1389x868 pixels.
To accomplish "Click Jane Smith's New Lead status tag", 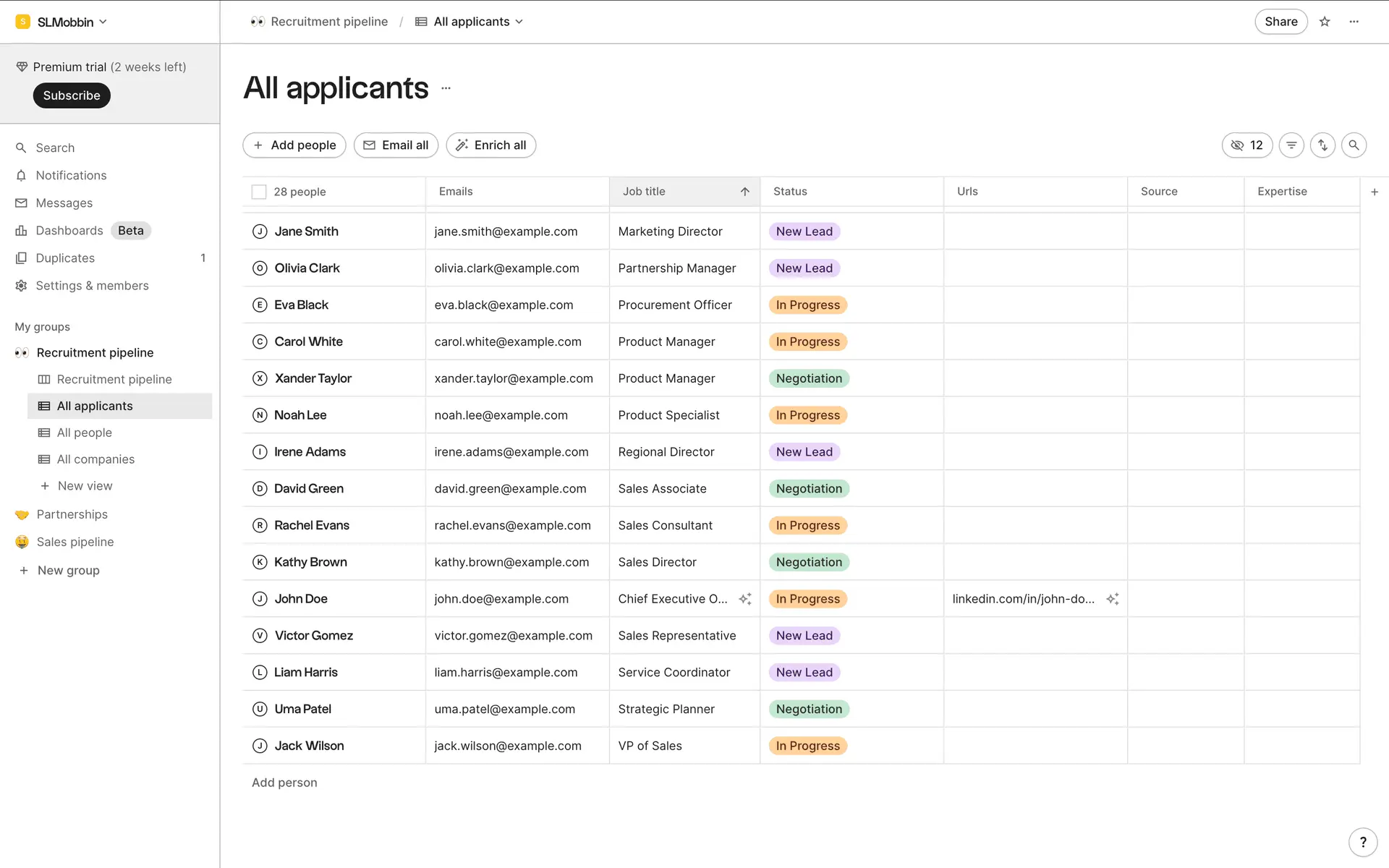I will pos(804,231).
